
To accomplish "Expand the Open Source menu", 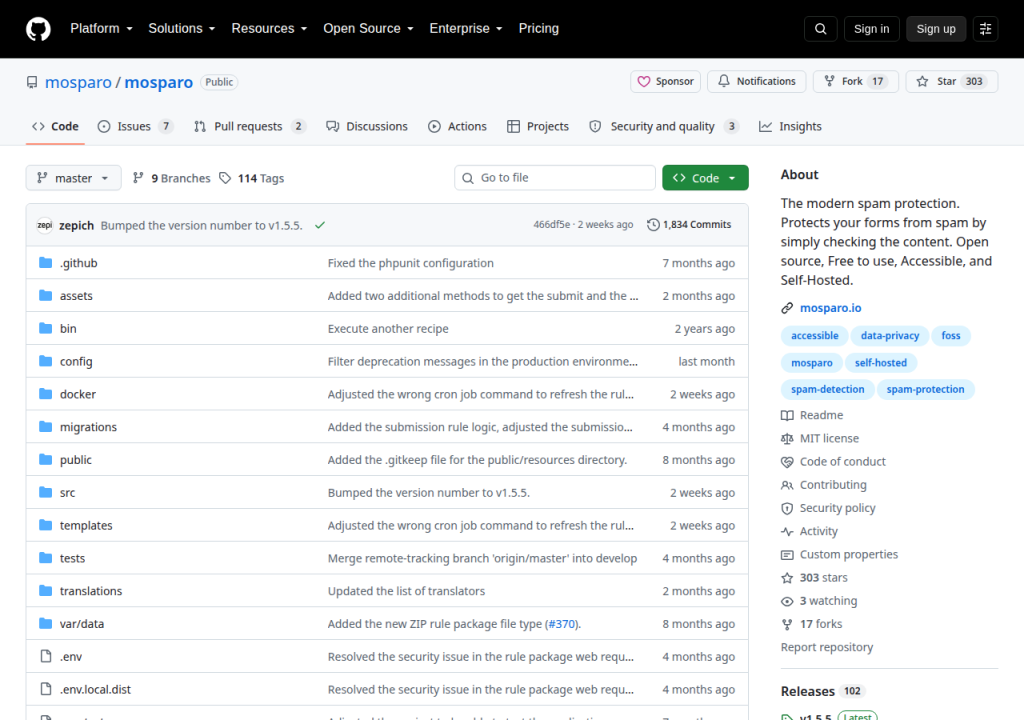I will (368, 29).
